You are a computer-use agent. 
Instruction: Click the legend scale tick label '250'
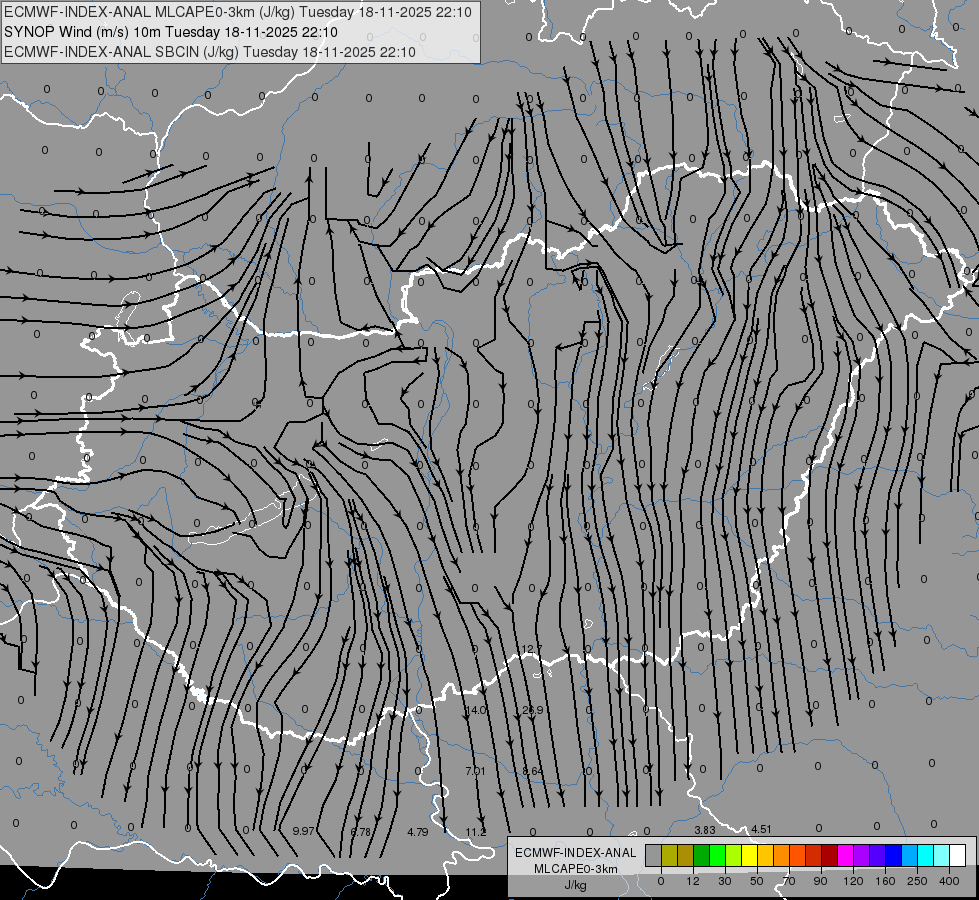pyautogui.click(x=917, y=881)
